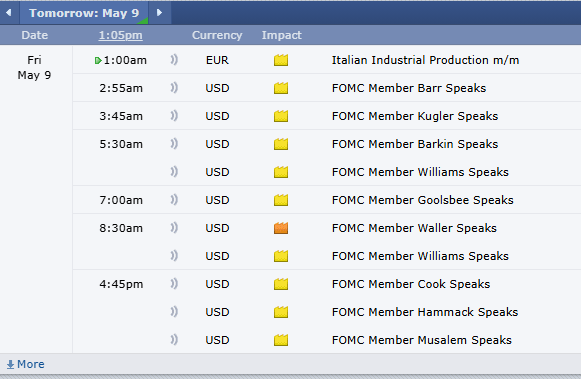Click the 7:00am time cell
The height and width of the screenshot is (379, 581).
(x=121, y=200)
